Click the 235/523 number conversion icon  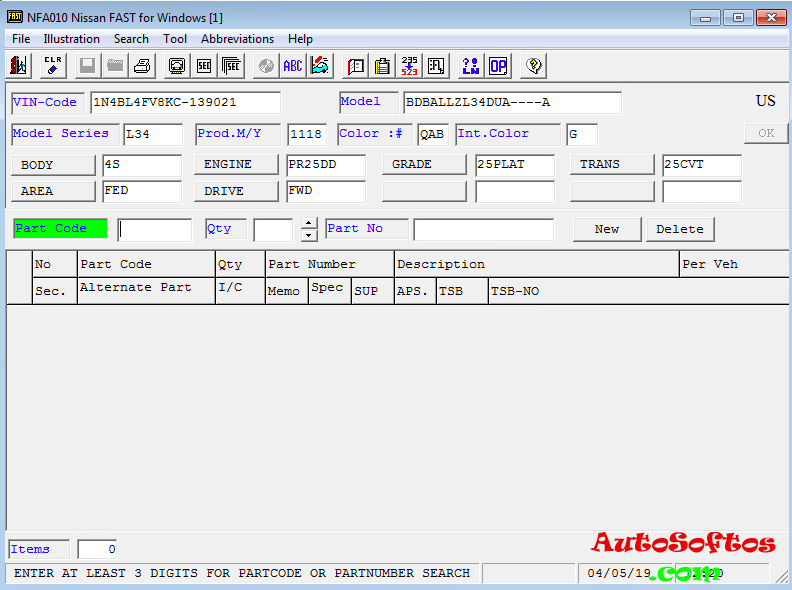point(410,66)
